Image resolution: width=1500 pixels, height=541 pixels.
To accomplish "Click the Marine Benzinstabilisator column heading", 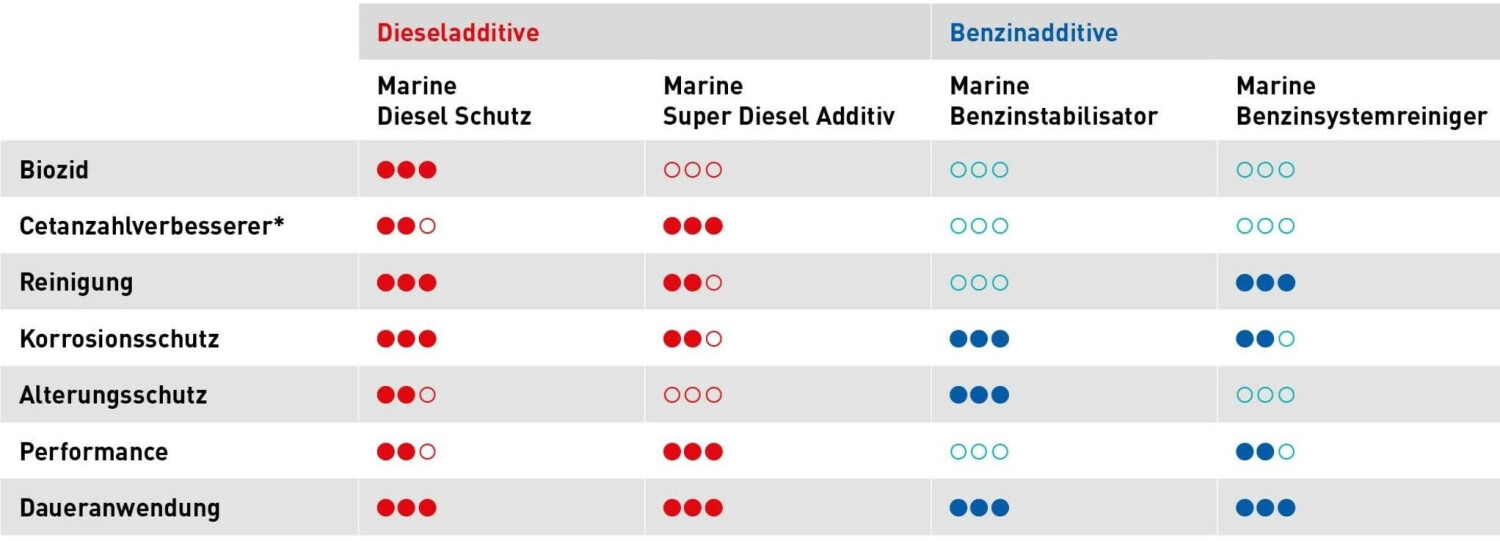I will pos(1053,101).
